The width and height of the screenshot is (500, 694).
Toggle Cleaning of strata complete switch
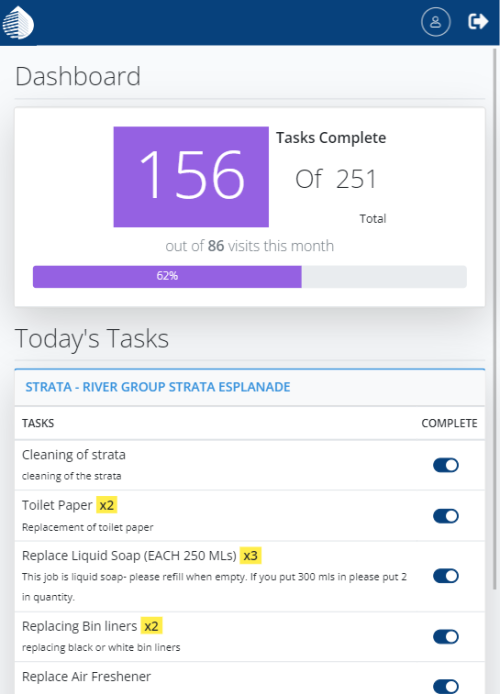click(446, 465)
